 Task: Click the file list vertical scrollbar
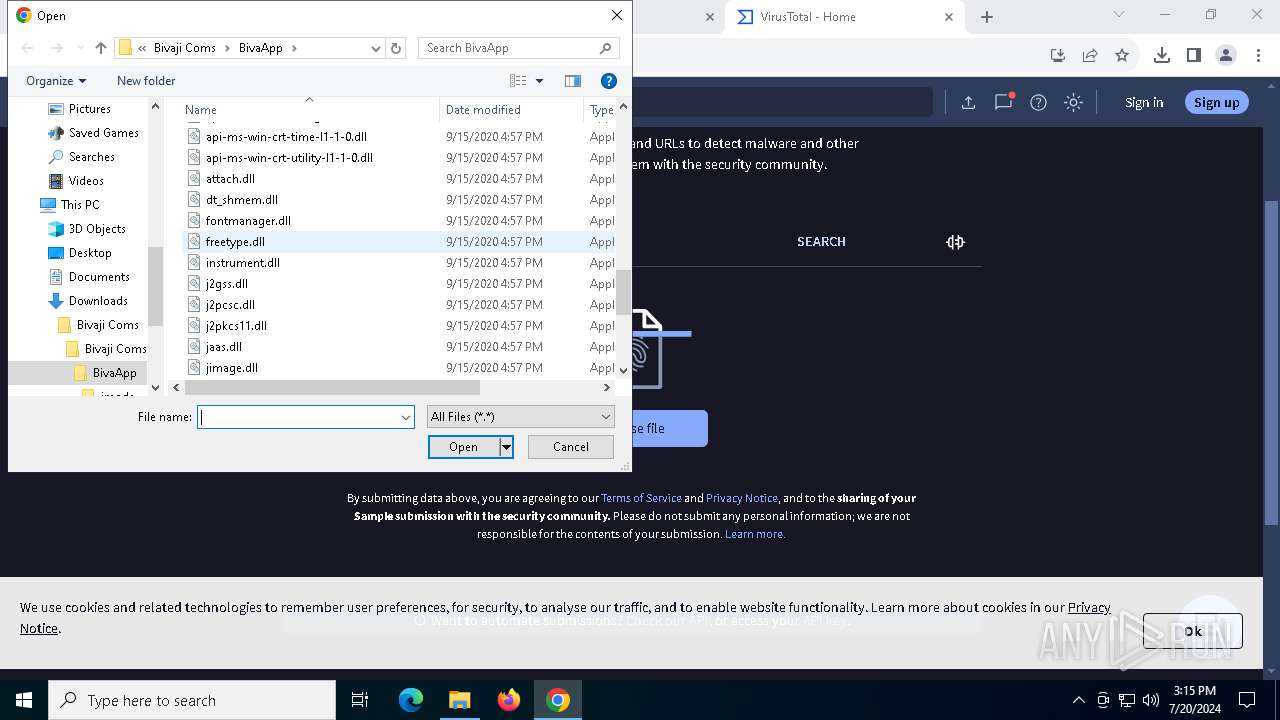(x=624, y=292)
